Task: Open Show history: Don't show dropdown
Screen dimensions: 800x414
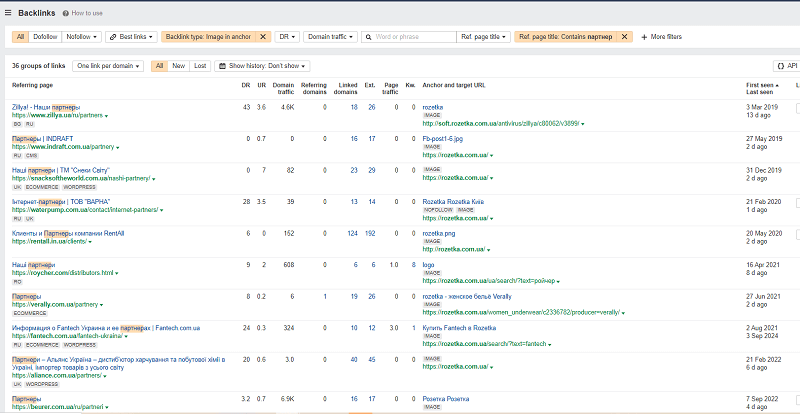Action: click(262, 66)
